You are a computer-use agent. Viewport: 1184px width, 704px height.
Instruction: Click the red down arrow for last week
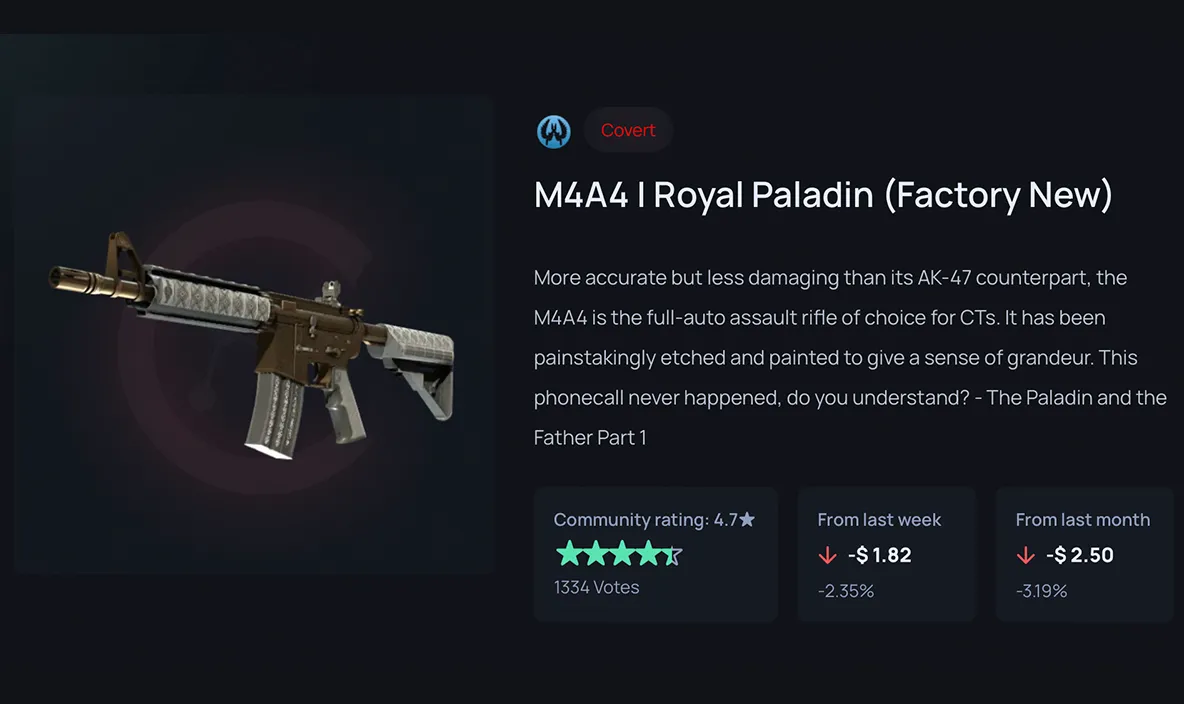pyautogui.click(x=827, y=555)
